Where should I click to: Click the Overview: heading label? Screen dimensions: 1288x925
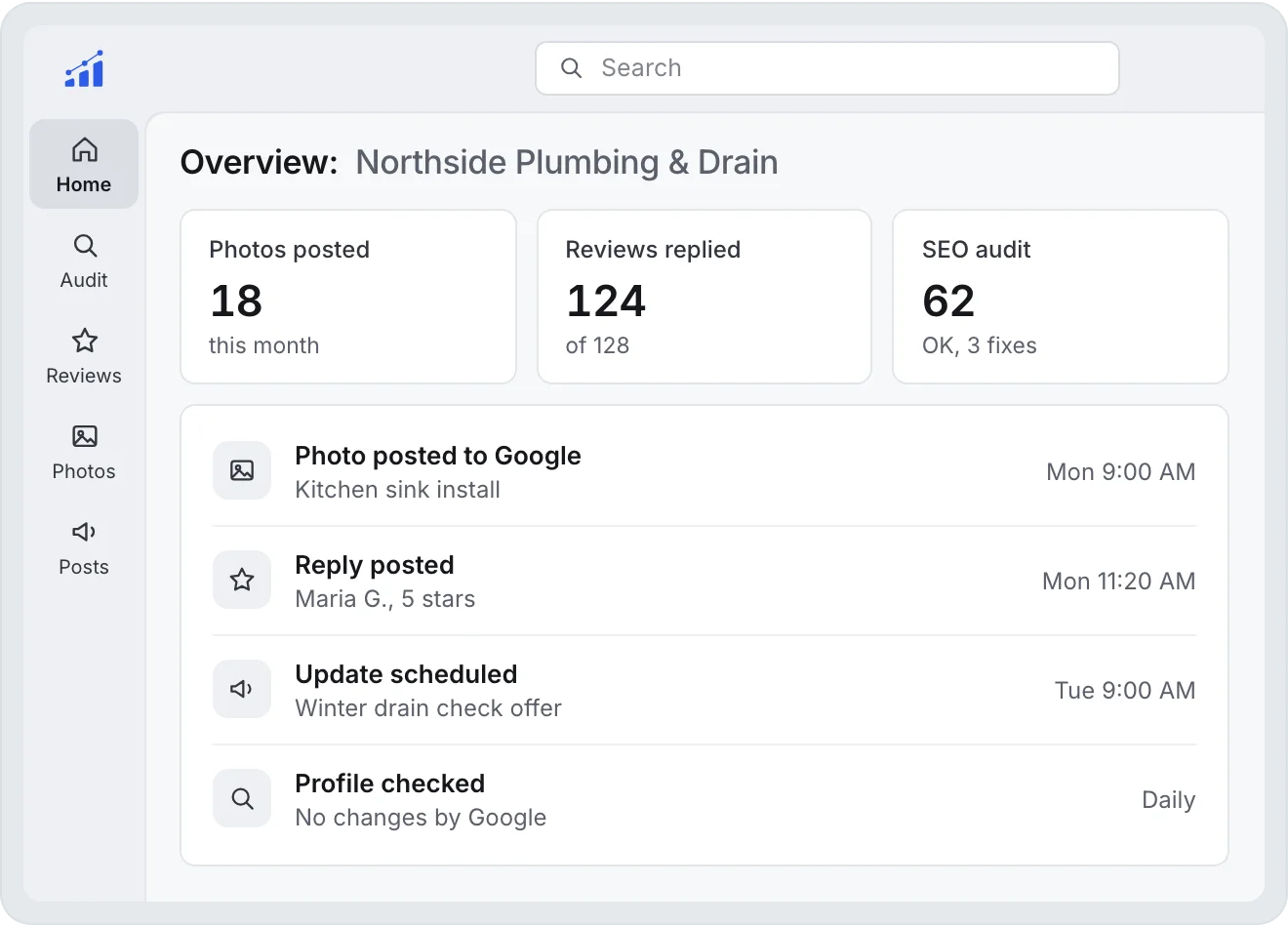tap(260, 162)
